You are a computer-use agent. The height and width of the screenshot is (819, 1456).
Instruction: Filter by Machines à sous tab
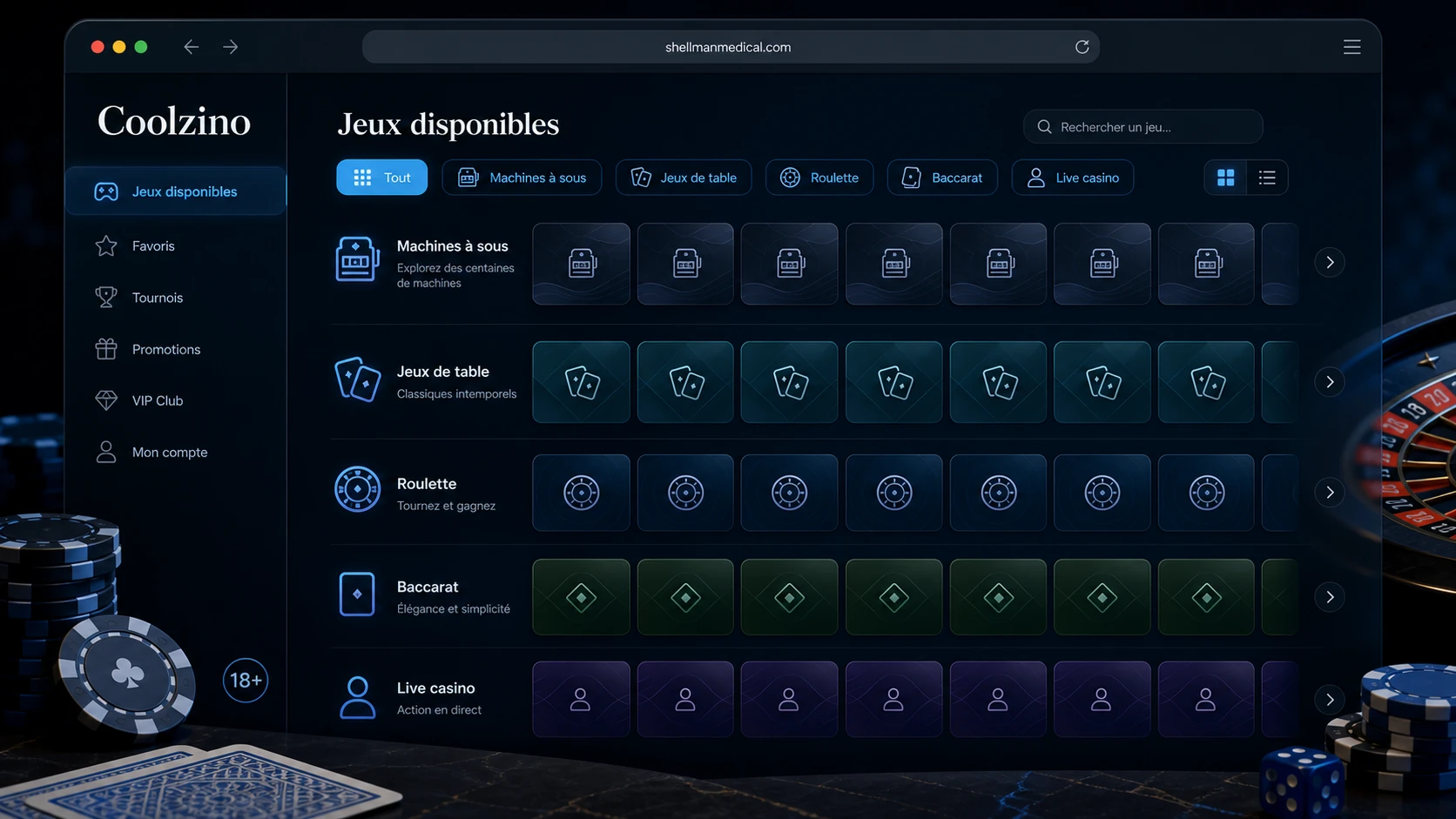pyautogui.click(x=522, y=178)
